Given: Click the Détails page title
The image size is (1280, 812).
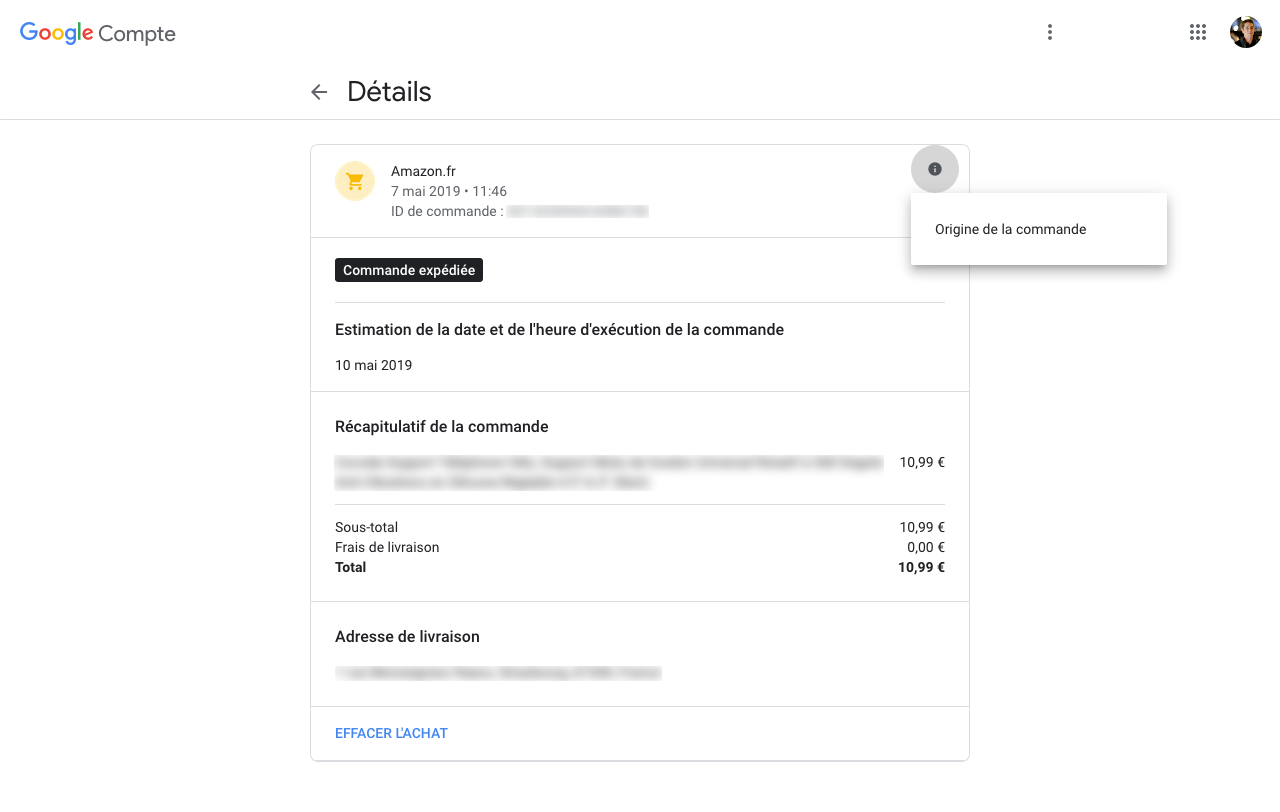Looking at the screenshot, I should click(x=389, y=92).
